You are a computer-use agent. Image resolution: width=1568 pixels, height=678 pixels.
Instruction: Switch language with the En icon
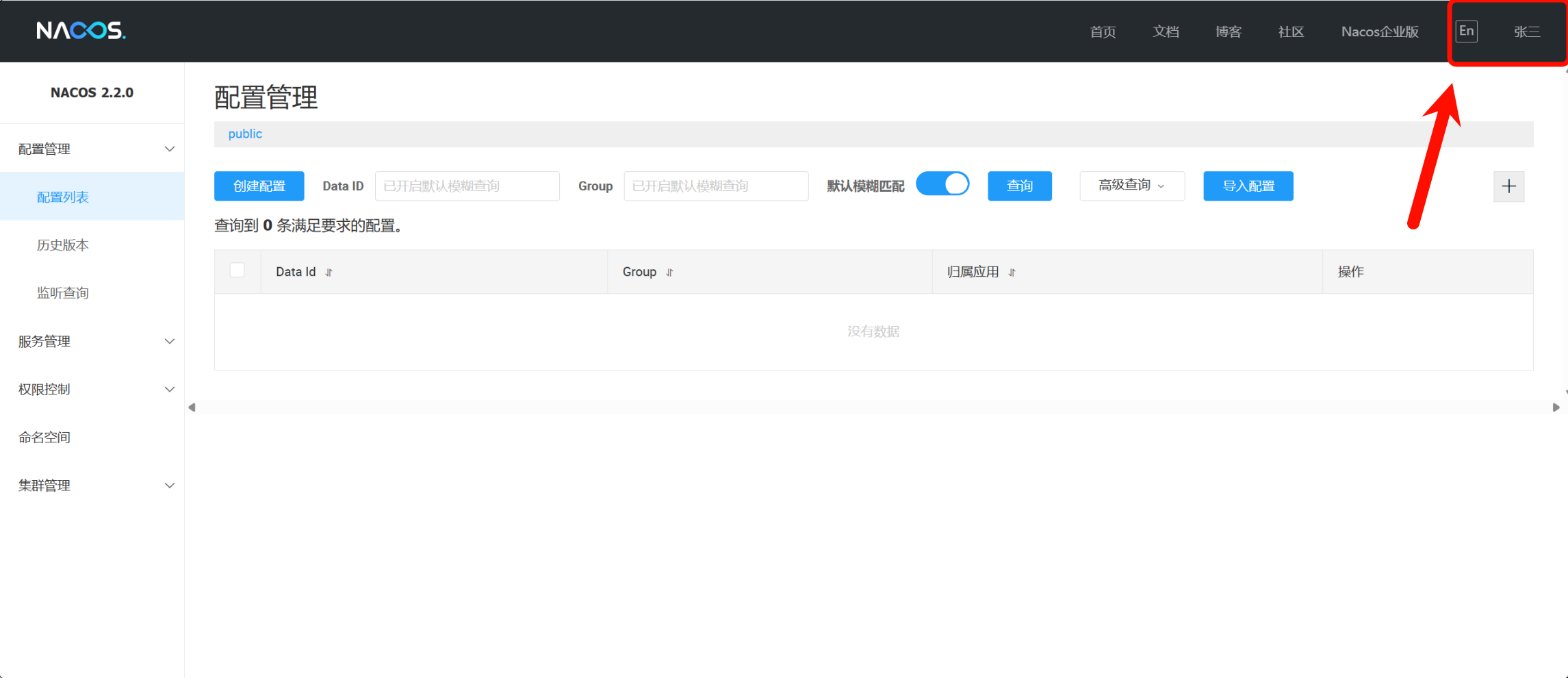coord(1466,32)
